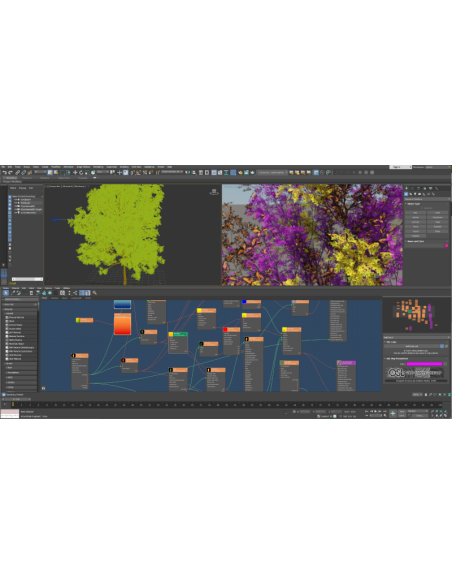Open the pink object color swatch

coord(446,246)
